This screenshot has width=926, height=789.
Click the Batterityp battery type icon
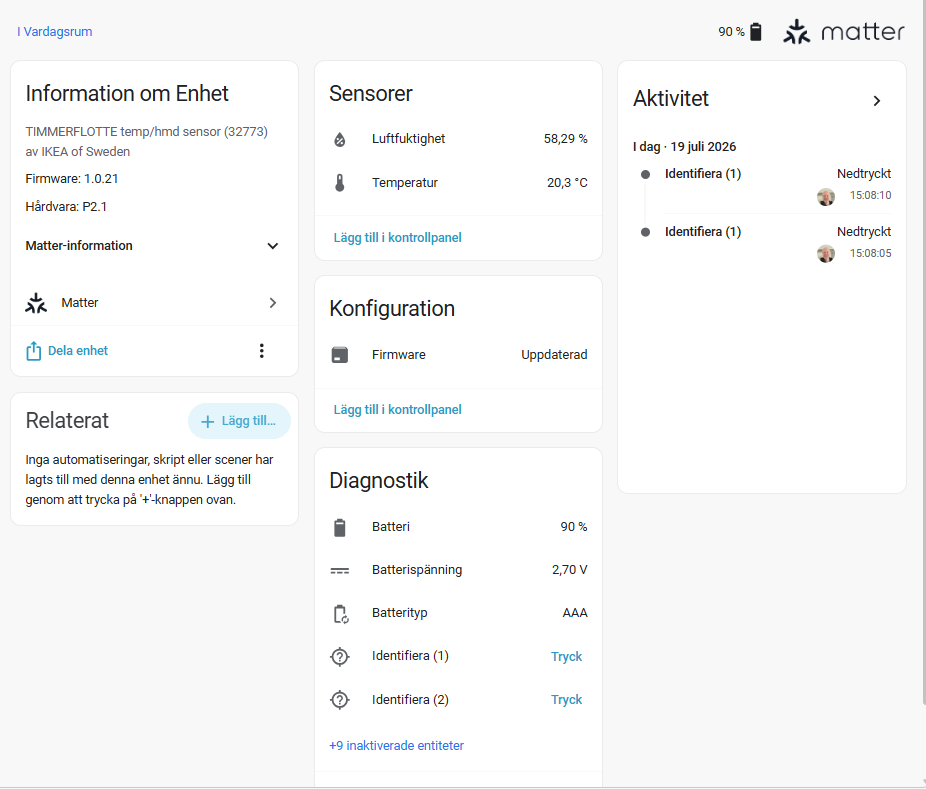pos(341,614)
